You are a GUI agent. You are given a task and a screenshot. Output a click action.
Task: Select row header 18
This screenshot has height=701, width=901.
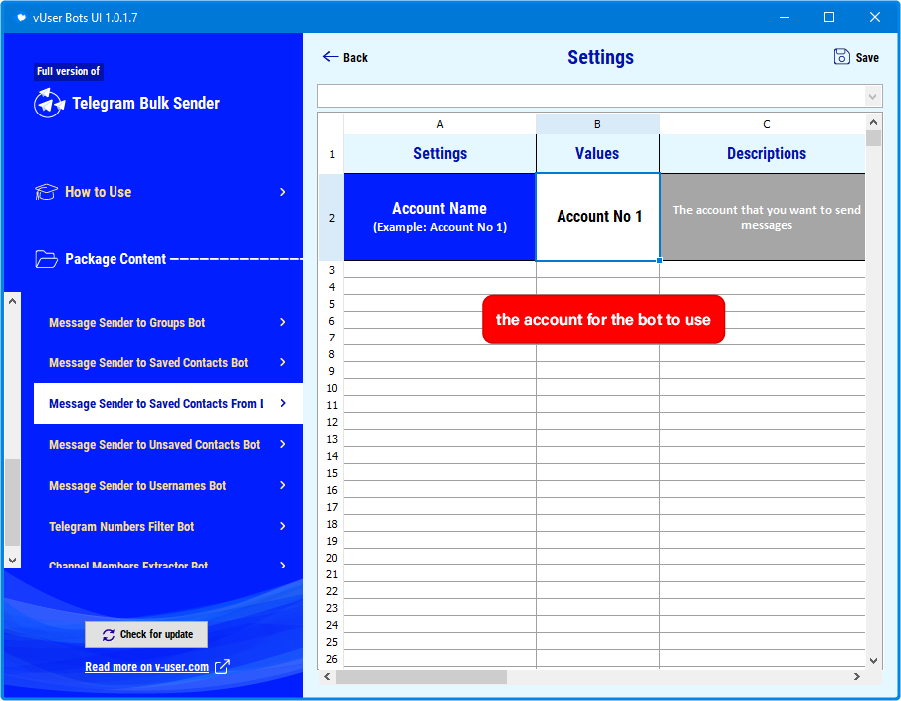point(332,524)
